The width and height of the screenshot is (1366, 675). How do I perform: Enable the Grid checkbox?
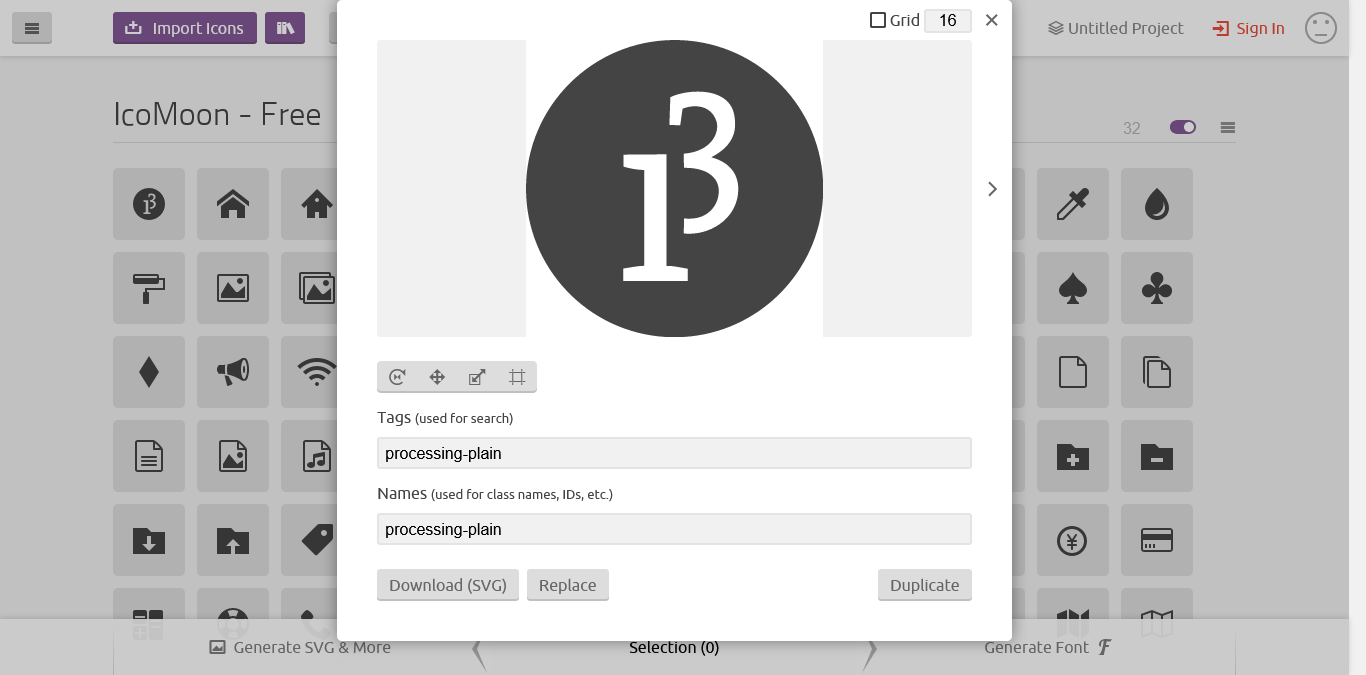[878, 20]
